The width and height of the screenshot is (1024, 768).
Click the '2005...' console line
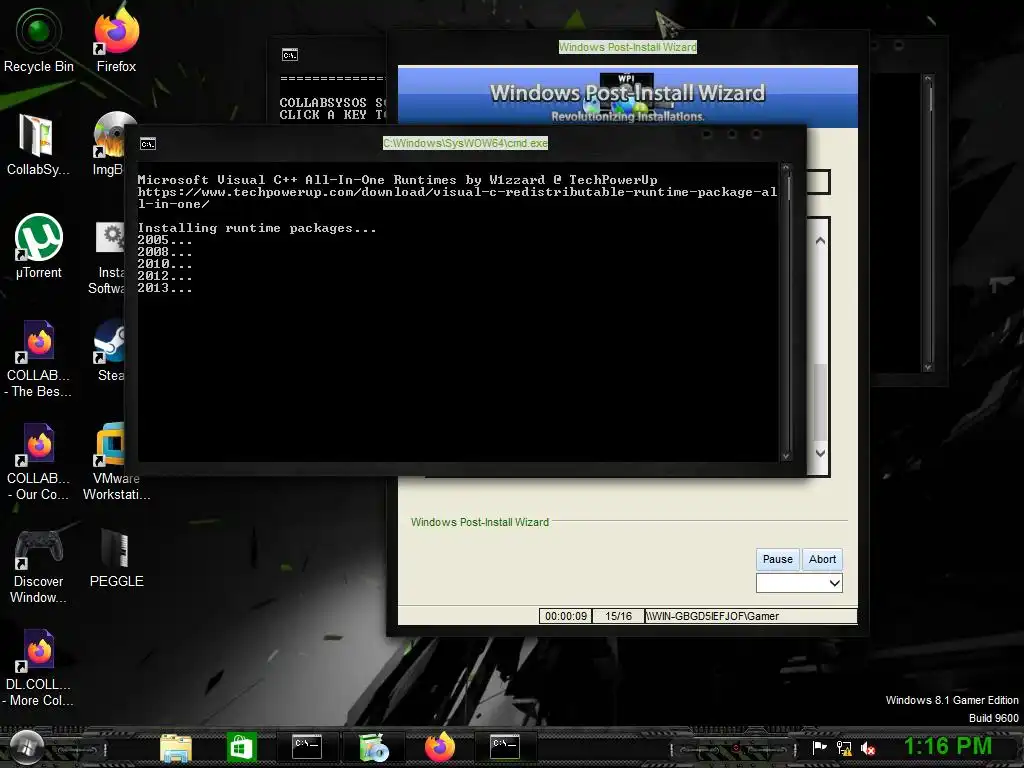point(165,240)
